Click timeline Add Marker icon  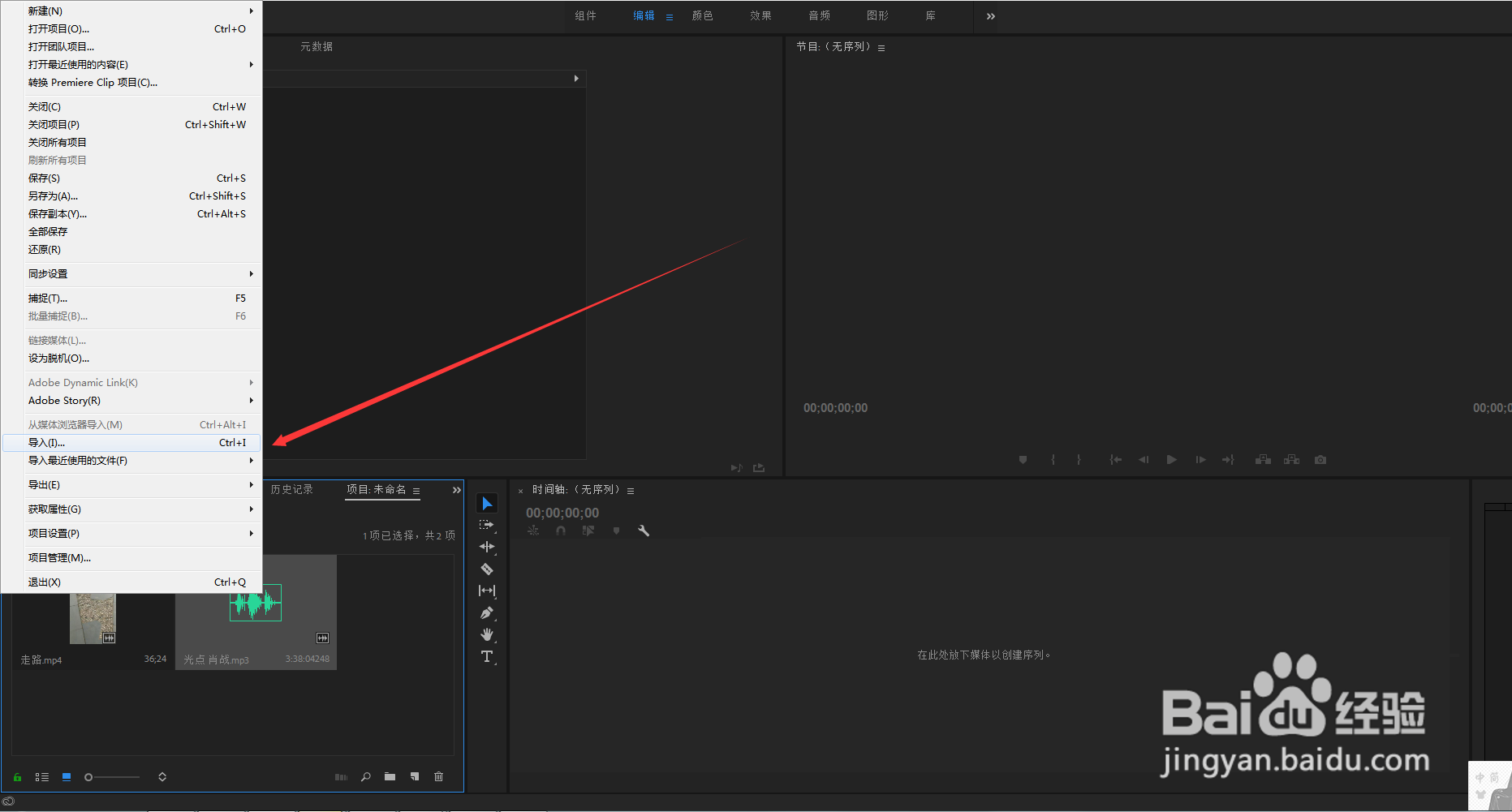(x=616, y=531)
